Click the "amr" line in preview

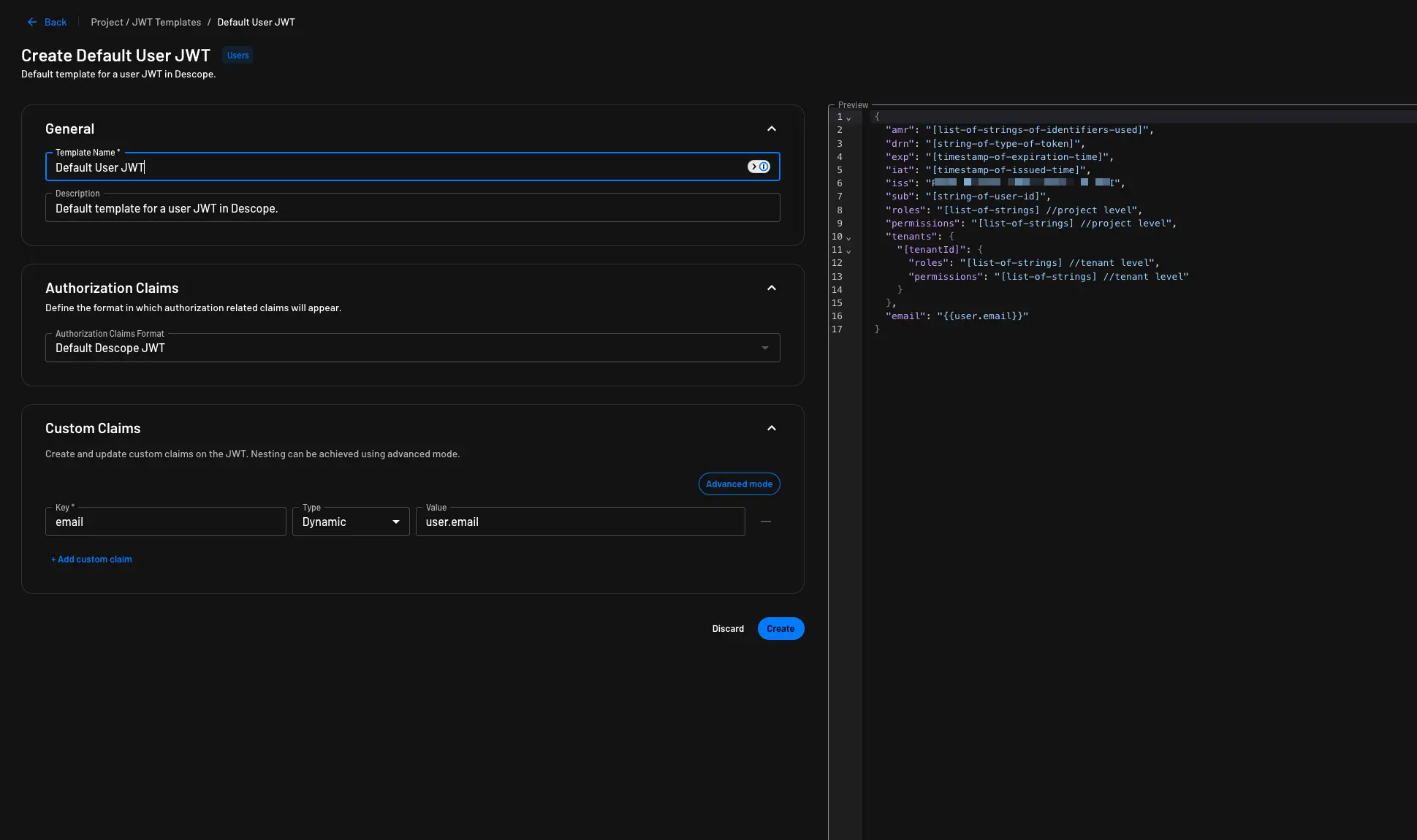coord(1019,130)
